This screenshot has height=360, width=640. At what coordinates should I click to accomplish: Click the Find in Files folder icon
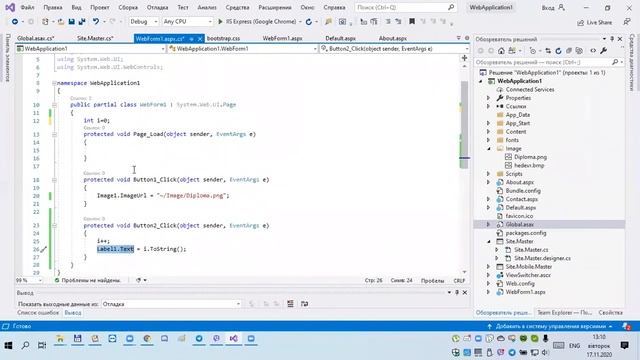328,22
